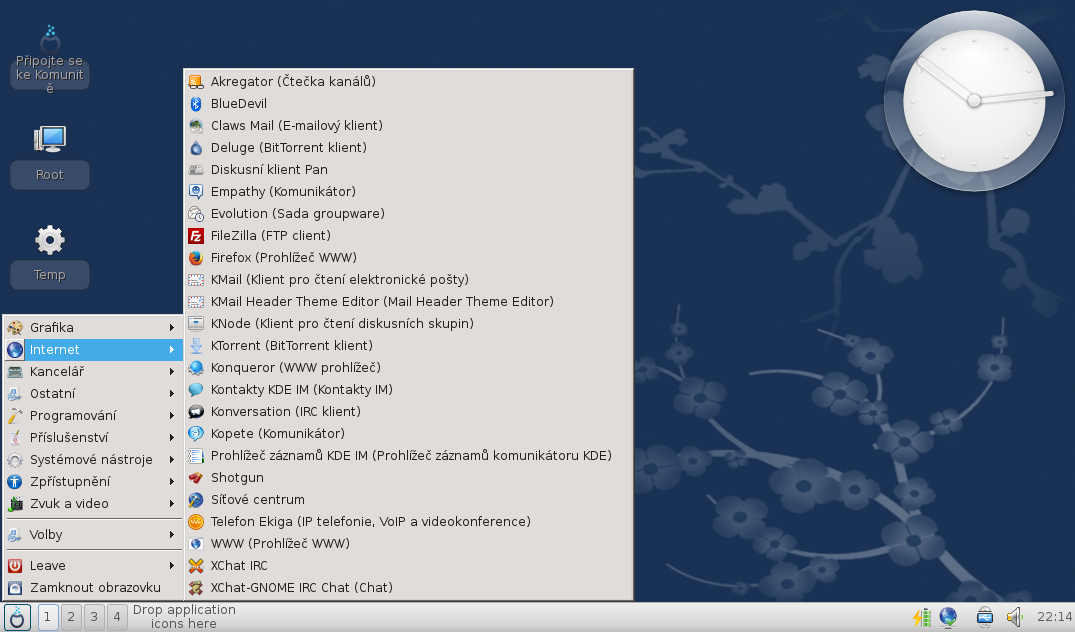The height and width of the screenshot is (632, 1075).
Task: Select KNode discussion groups client
Action: (x=409, y=324)
